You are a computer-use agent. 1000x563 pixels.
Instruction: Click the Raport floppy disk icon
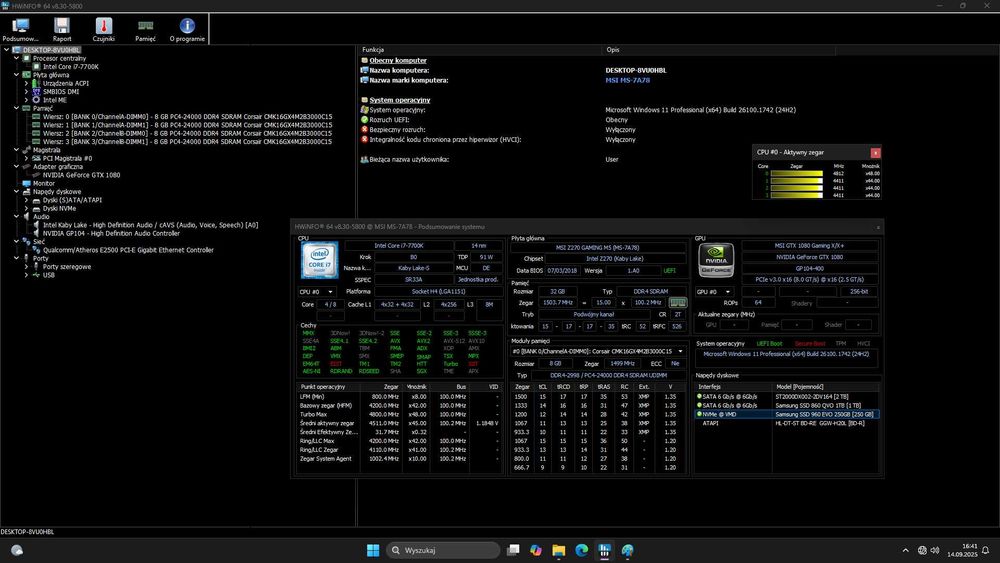62,27
